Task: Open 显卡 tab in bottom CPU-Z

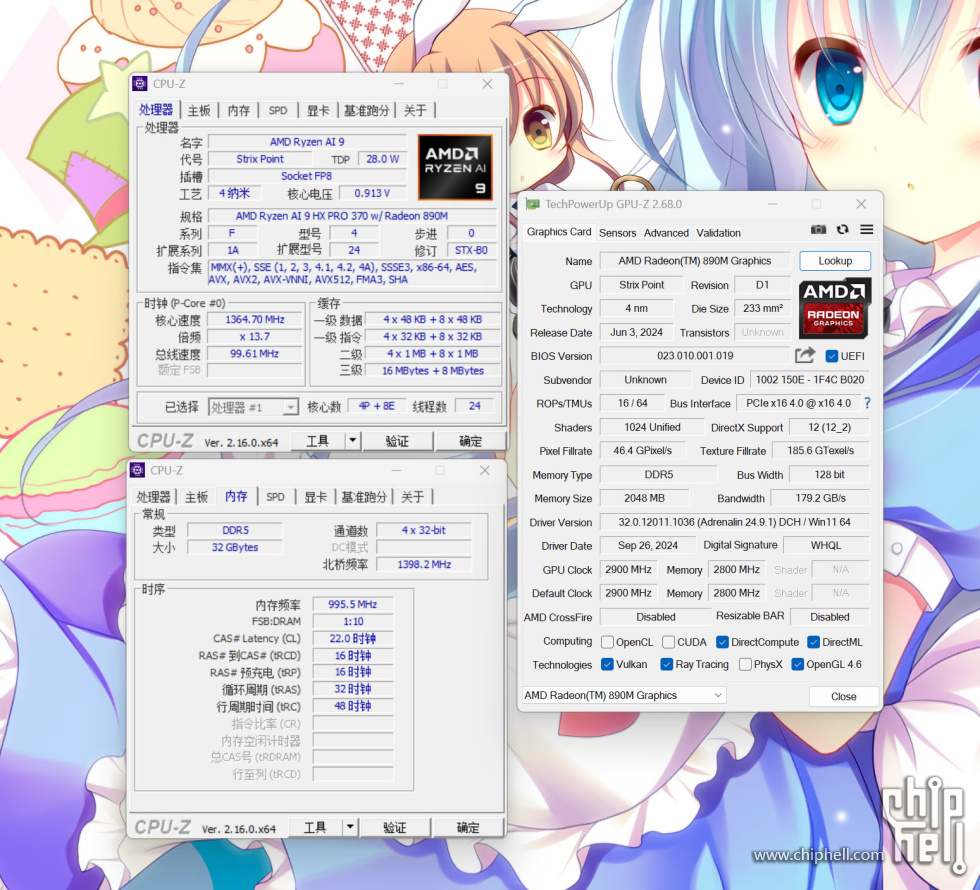Action: (x=316, y=497)
